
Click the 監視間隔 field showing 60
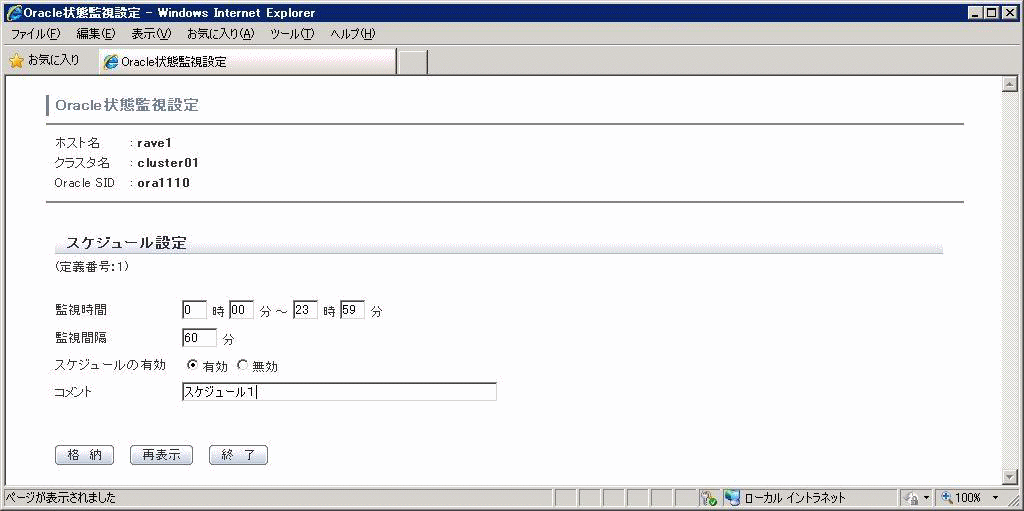[x=199, y=338]
